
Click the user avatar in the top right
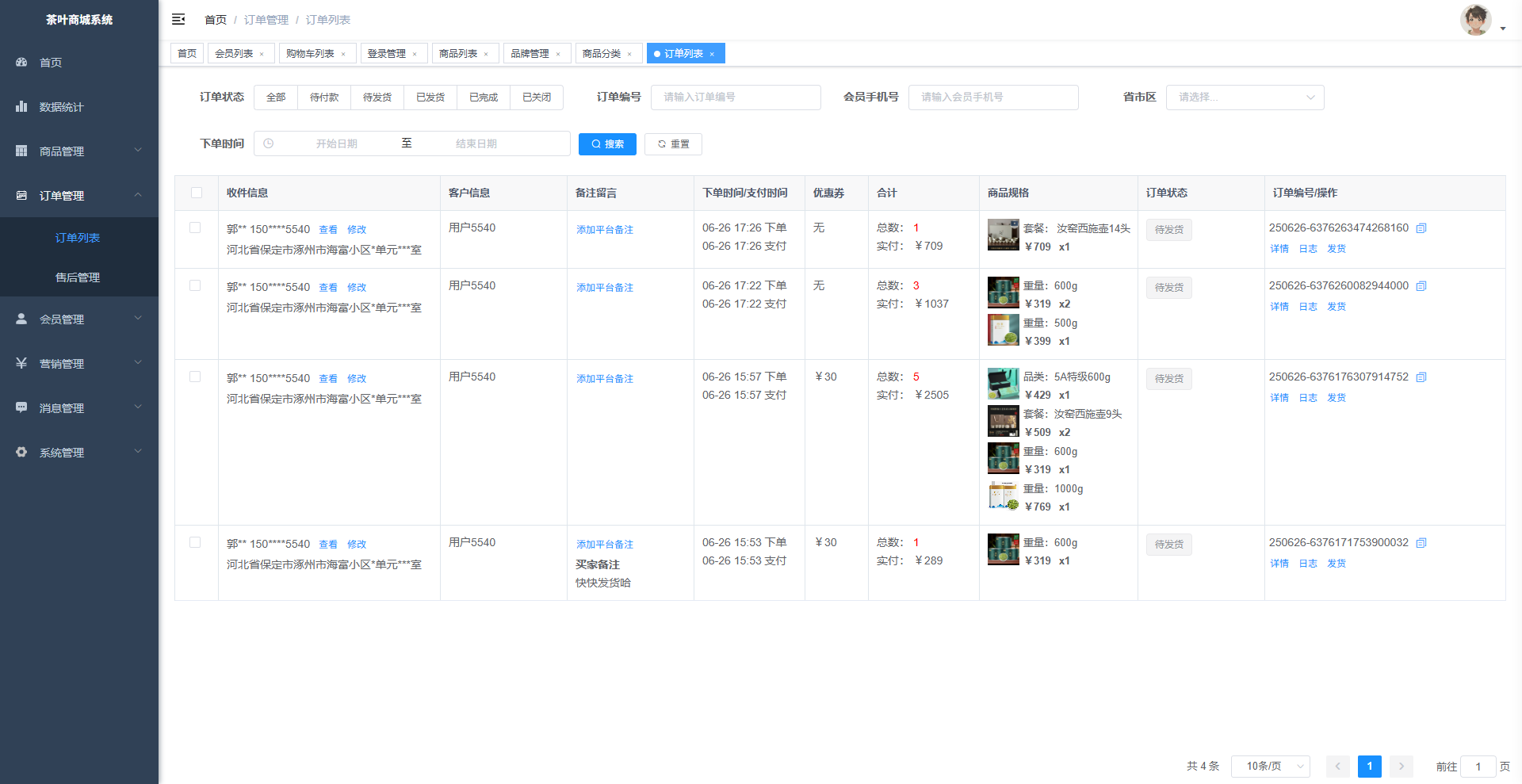(1475, 21)
